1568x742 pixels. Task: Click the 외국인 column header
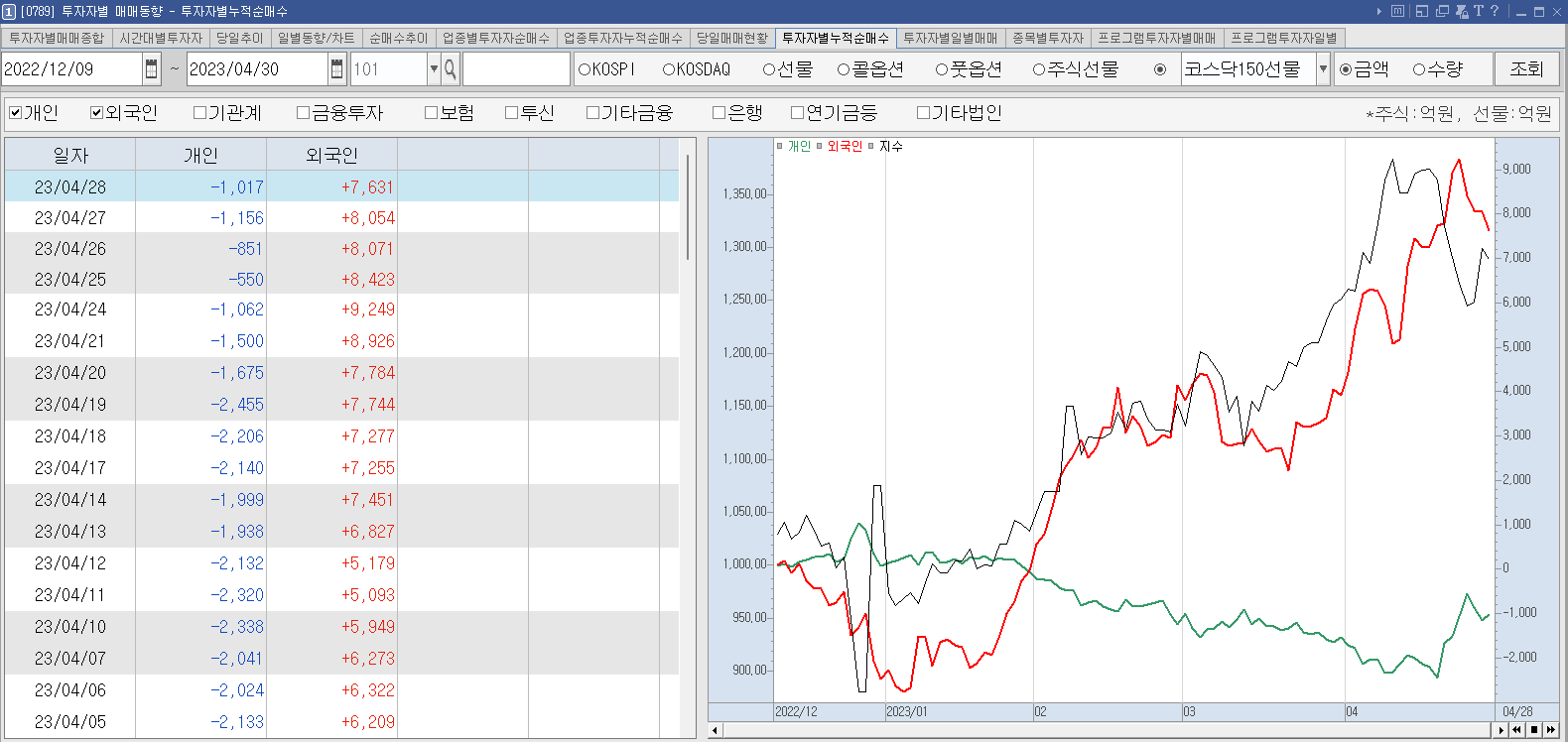tap(331, 155)
